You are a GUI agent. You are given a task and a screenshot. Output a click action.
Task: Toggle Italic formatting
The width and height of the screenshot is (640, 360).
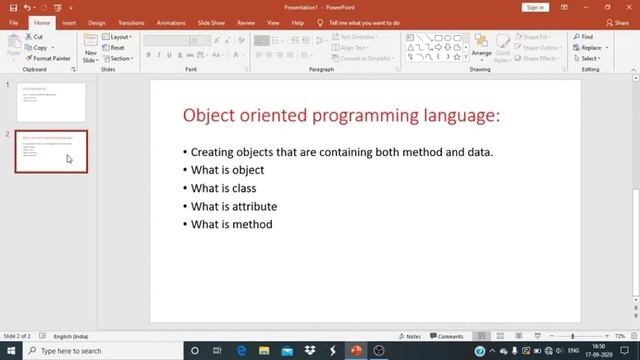click(x=159, y=55)
